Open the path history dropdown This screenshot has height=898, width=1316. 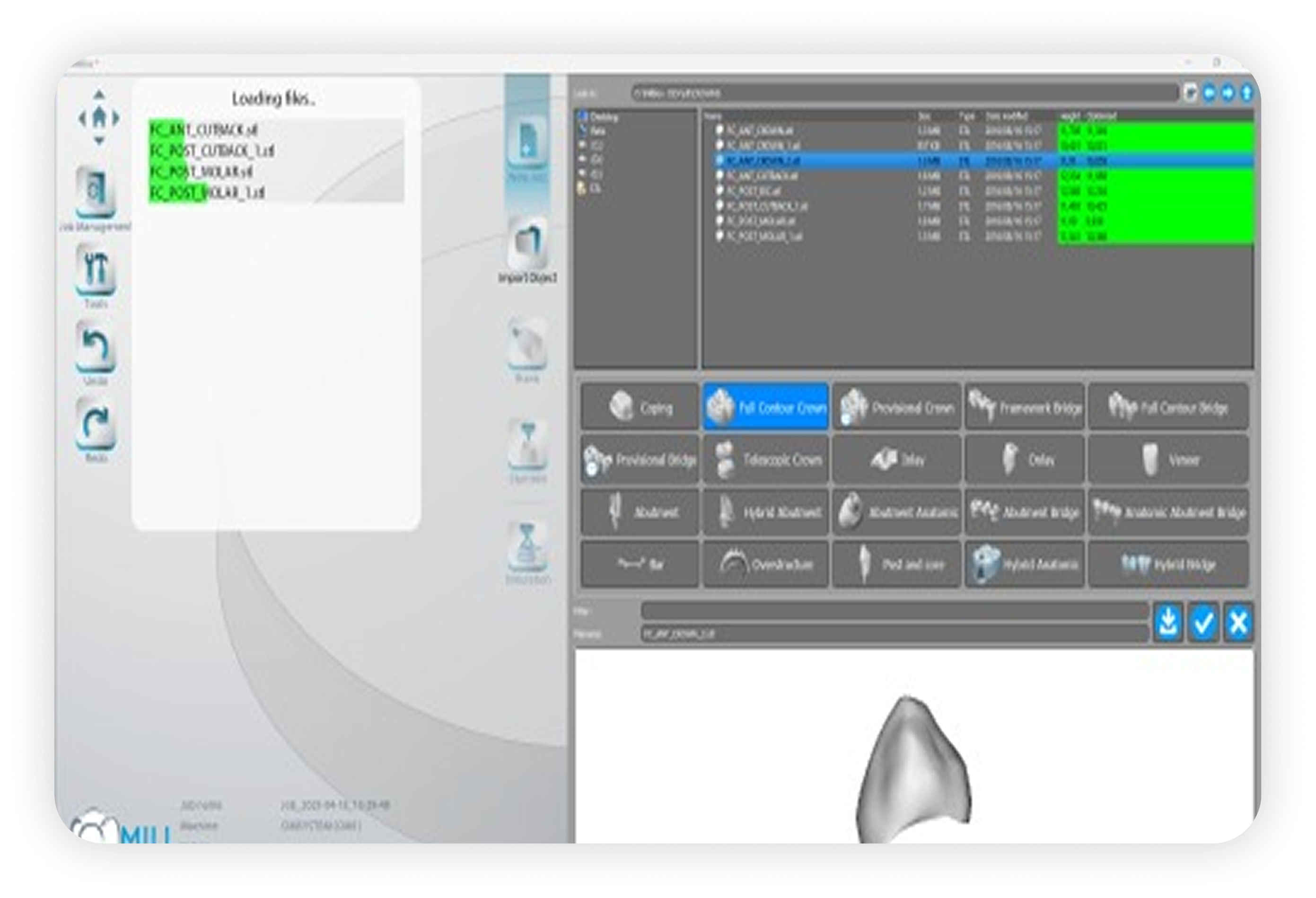coord(1190,93)
